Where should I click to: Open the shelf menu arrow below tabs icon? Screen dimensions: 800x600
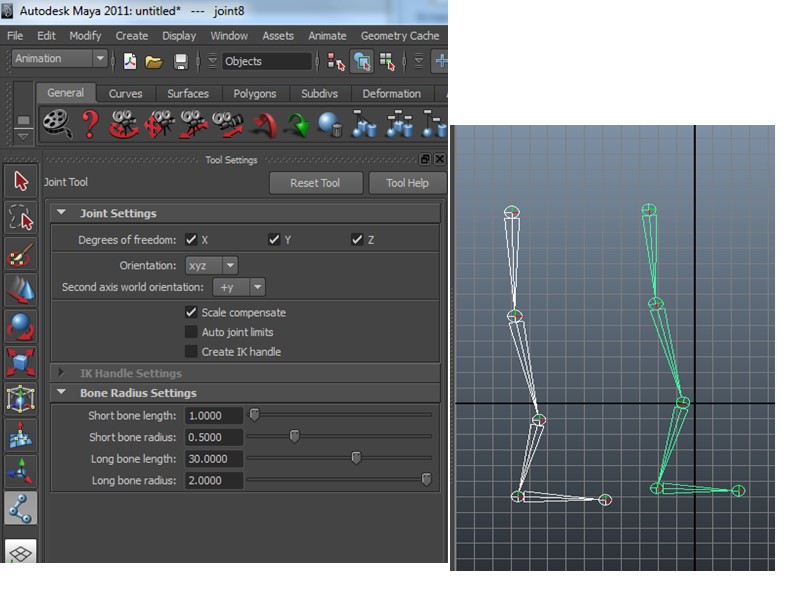tap(23, 137)
